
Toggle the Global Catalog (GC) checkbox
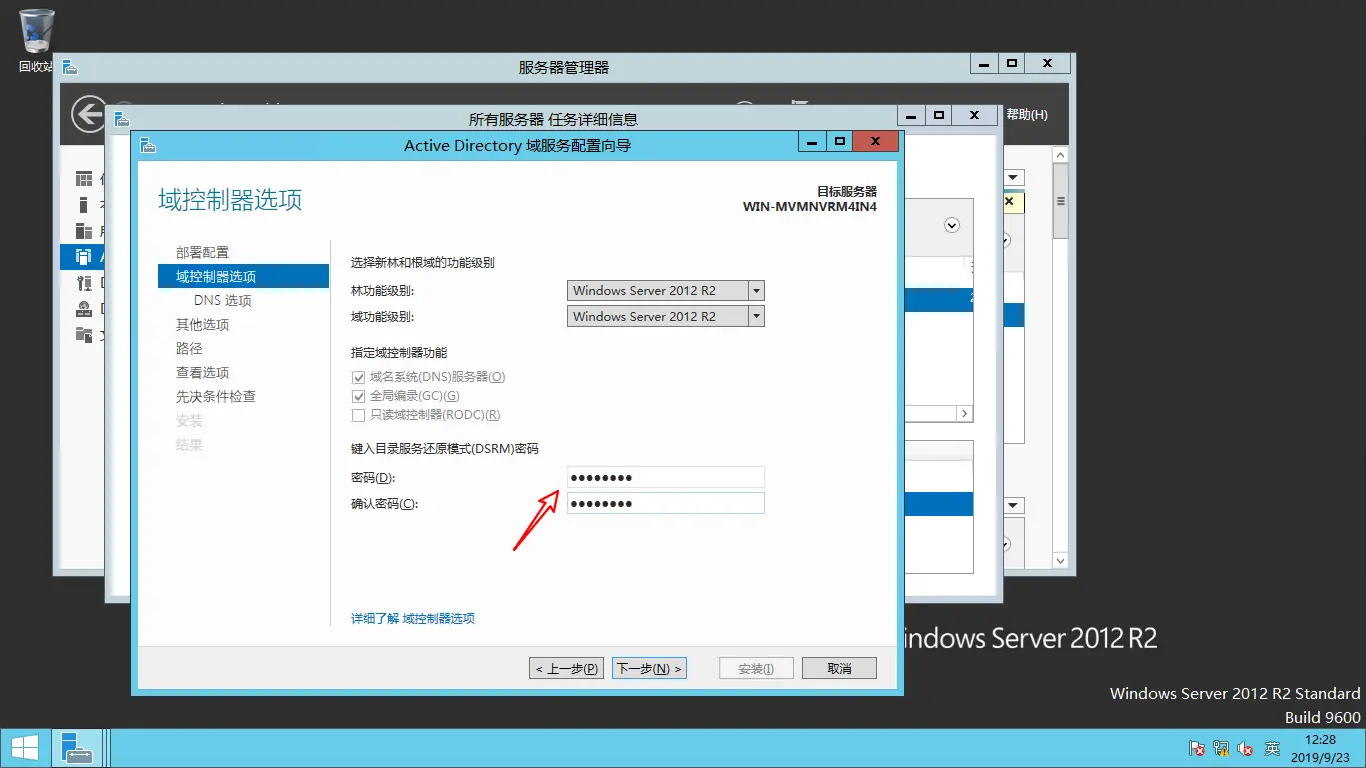point(358,396)
